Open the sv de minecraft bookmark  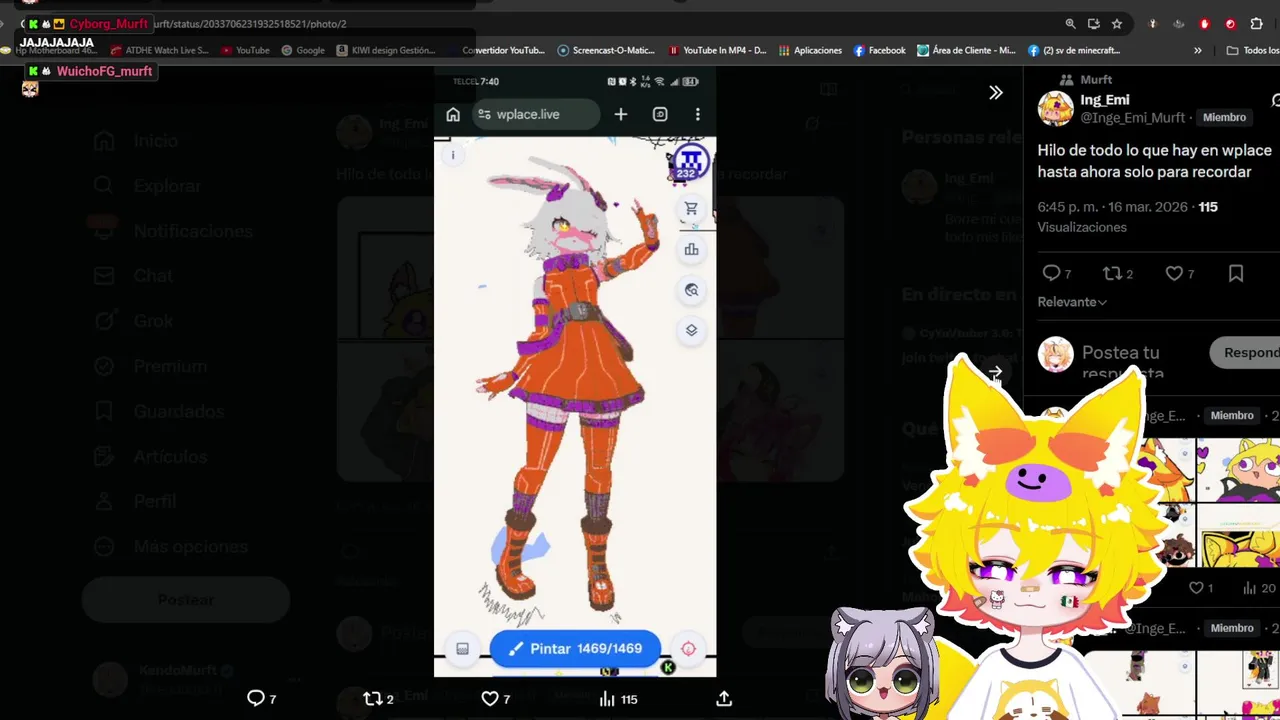click(x=1074, y=50)
